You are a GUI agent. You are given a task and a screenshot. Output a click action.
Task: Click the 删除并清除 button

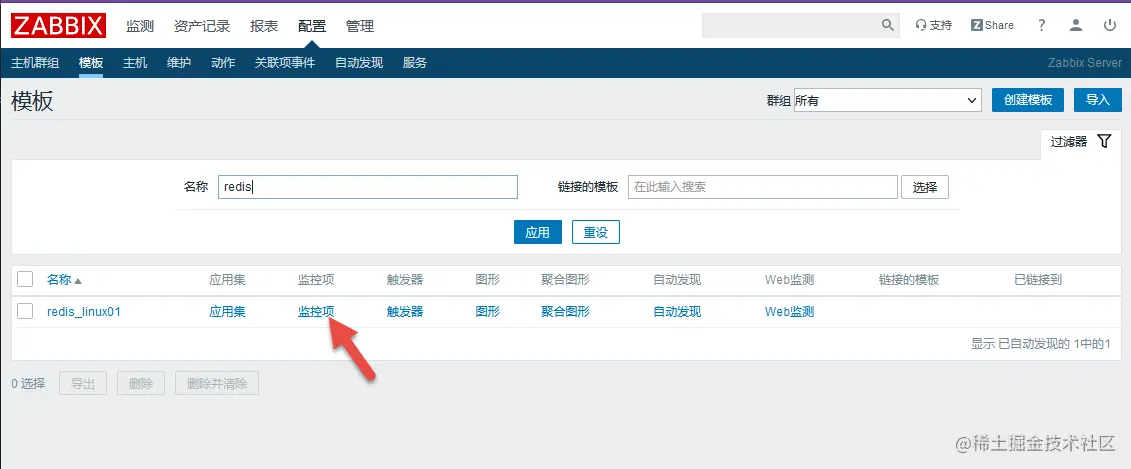coord(217,383)
